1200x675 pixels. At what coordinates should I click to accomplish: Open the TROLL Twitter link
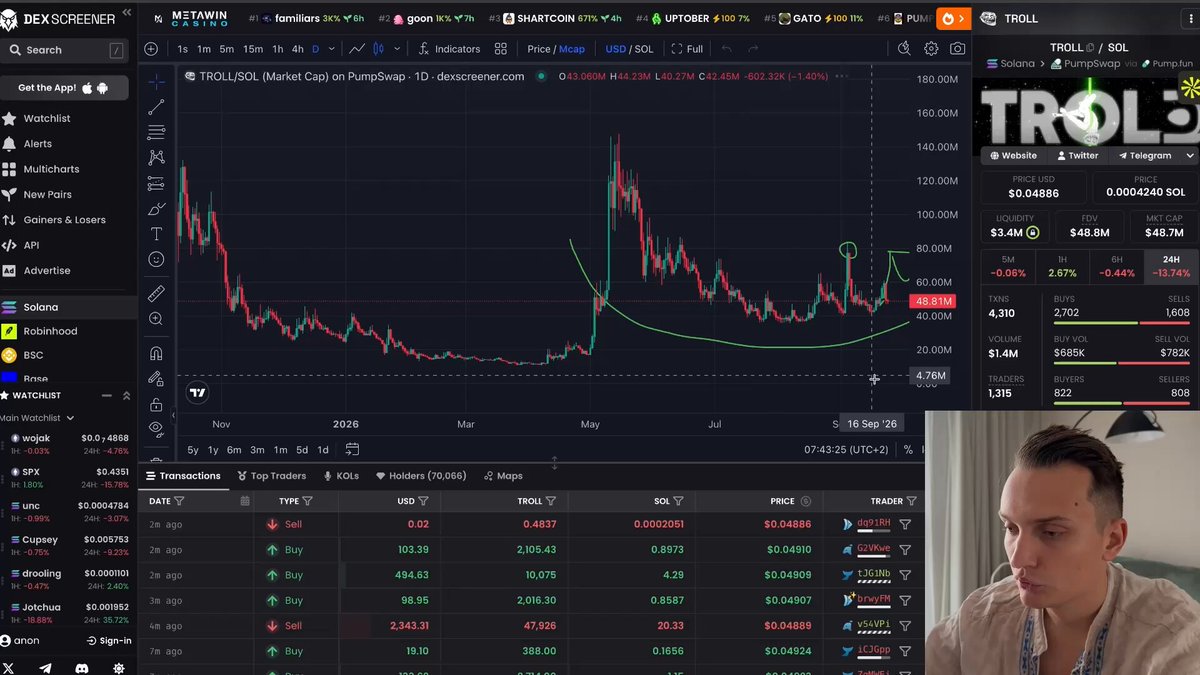point(1076,156)
